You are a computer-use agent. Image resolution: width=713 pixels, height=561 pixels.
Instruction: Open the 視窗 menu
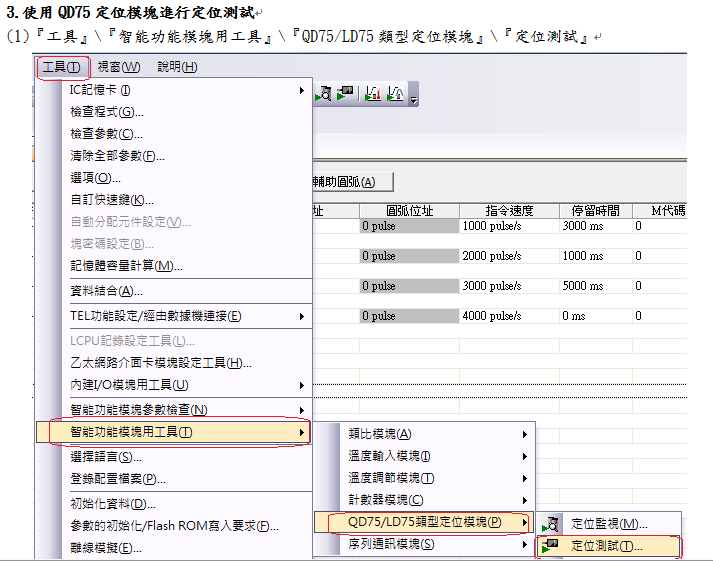coord(119,67)
